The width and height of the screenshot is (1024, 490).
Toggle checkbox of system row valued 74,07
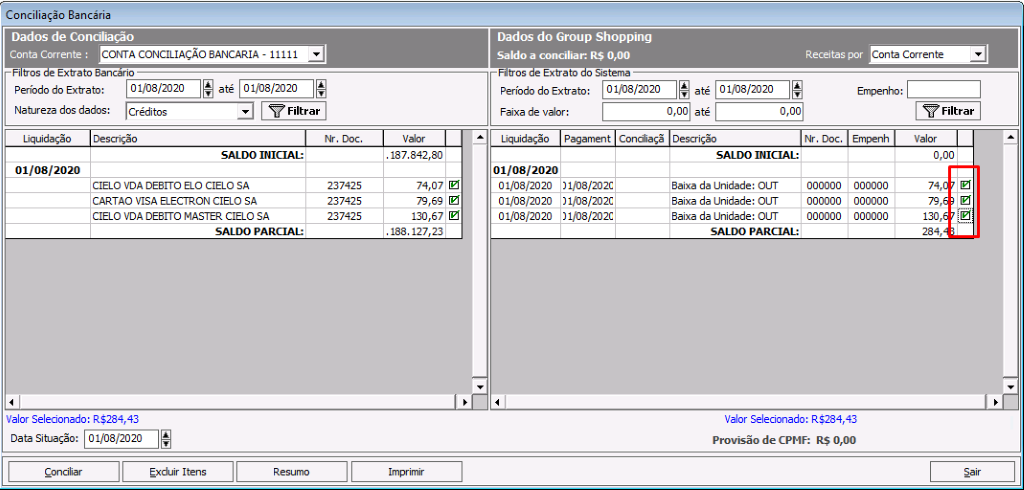pos(965,185)
